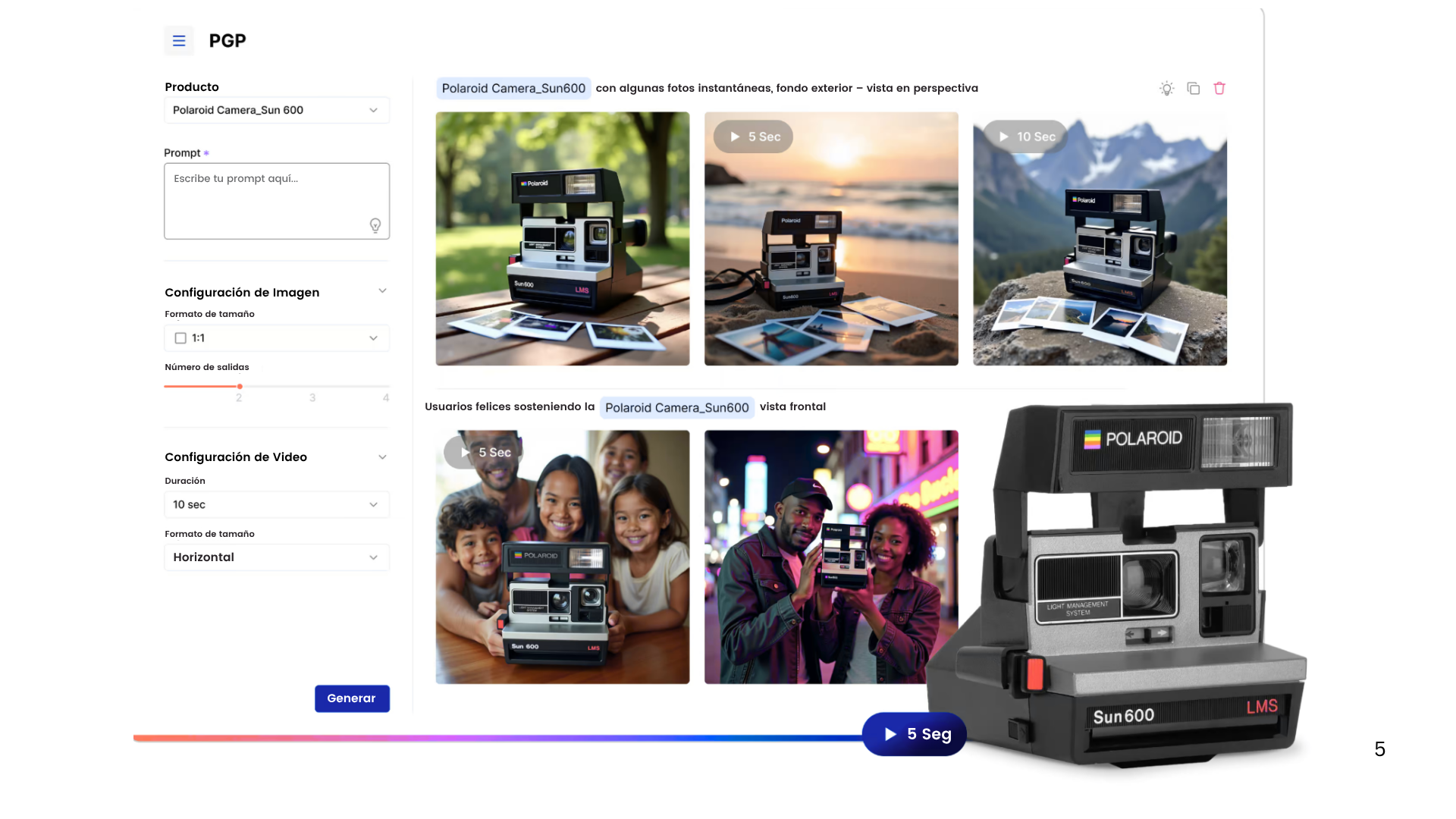Open the 10 sec duration dropdown
The image size is (1456, 819).
[277, 504]
